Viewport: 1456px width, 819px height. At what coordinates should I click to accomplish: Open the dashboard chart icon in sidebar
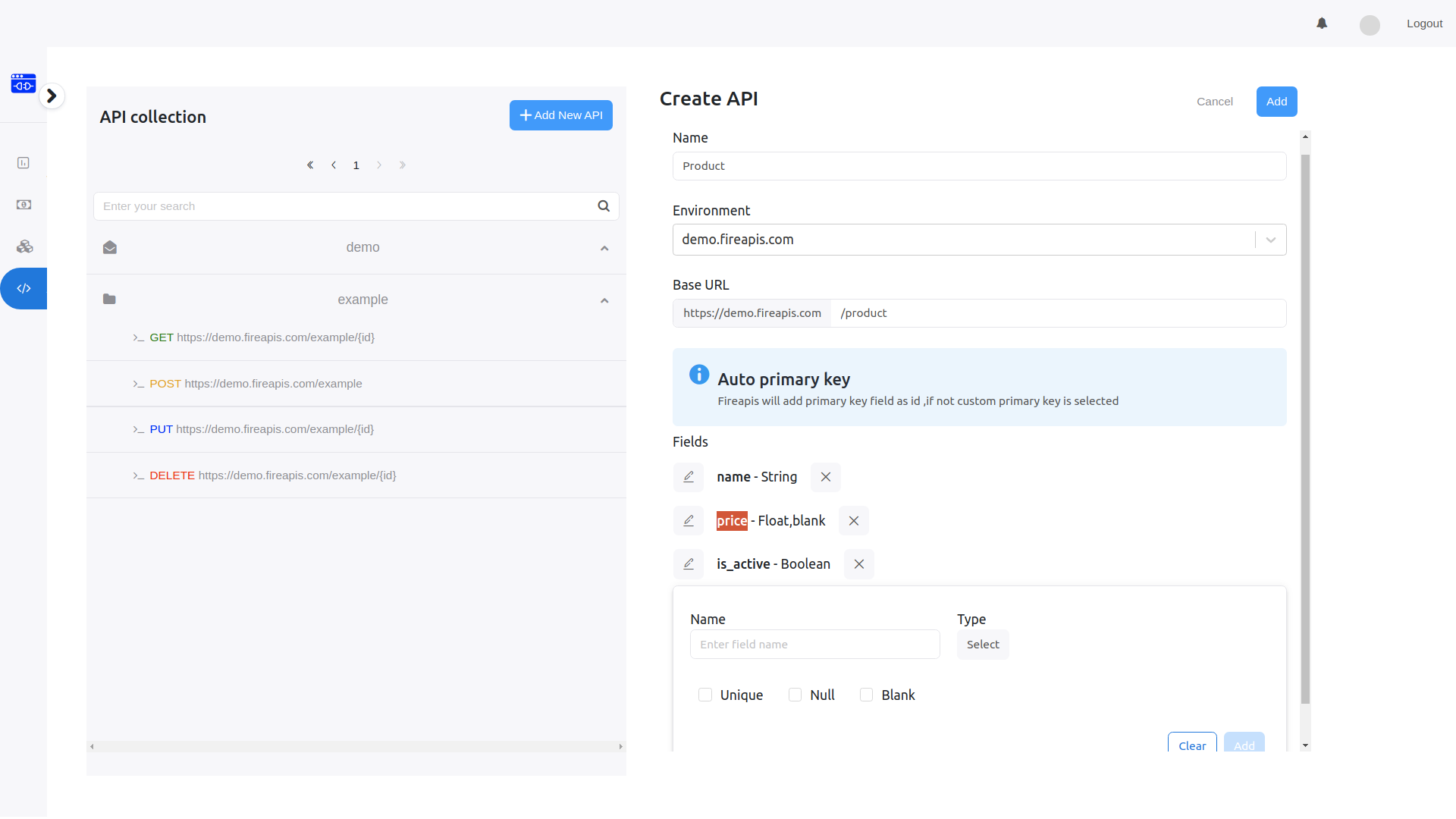[x=24, y=163]
